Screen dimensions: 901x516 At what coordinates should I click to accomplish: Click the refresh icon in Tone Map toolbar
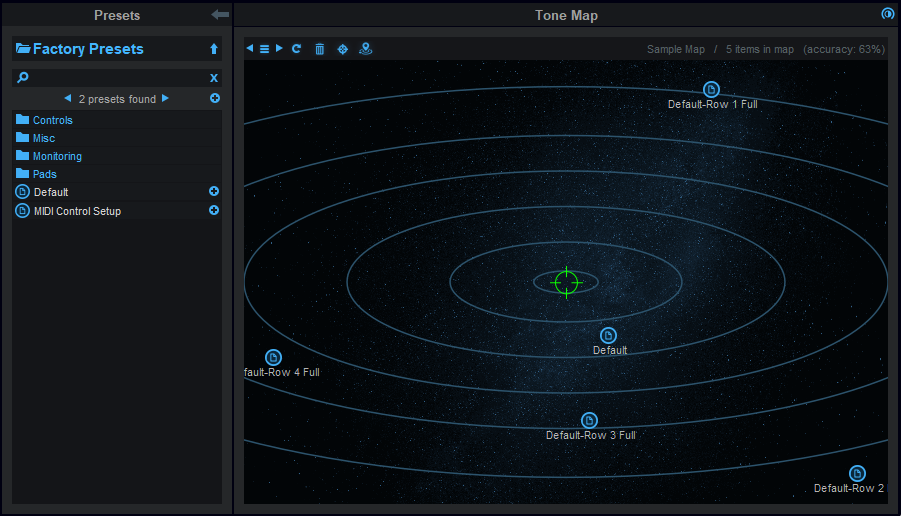(297, 49)
